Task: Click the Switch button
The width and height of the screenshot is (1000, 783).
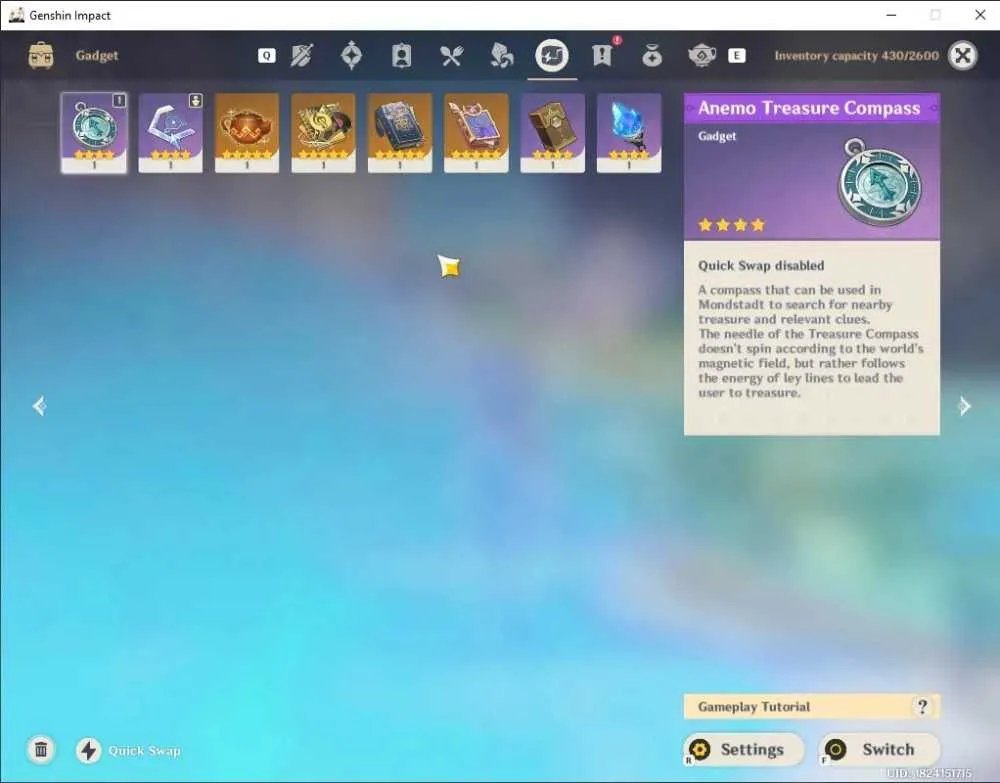Action: (x=879, y=749)
